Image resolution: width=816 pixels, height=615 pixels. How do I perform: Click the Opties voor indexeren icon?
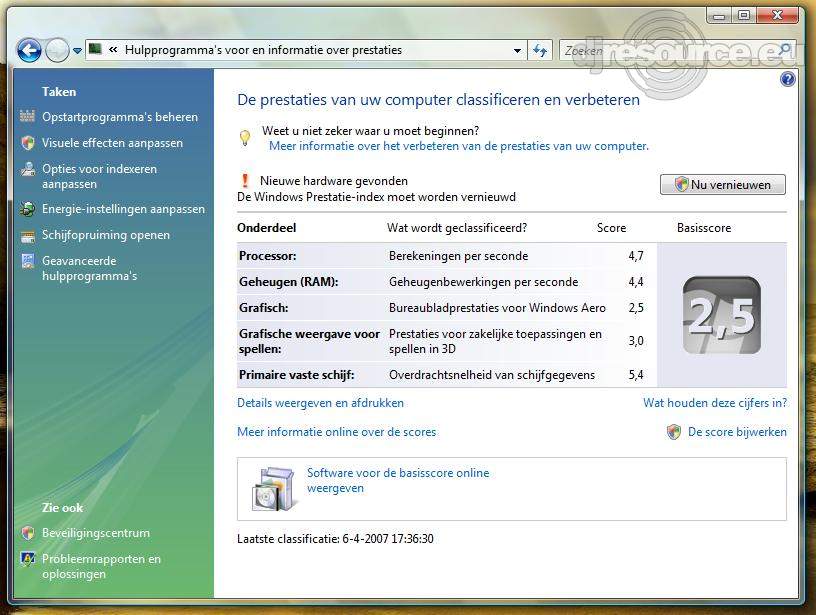coord(28,170)
